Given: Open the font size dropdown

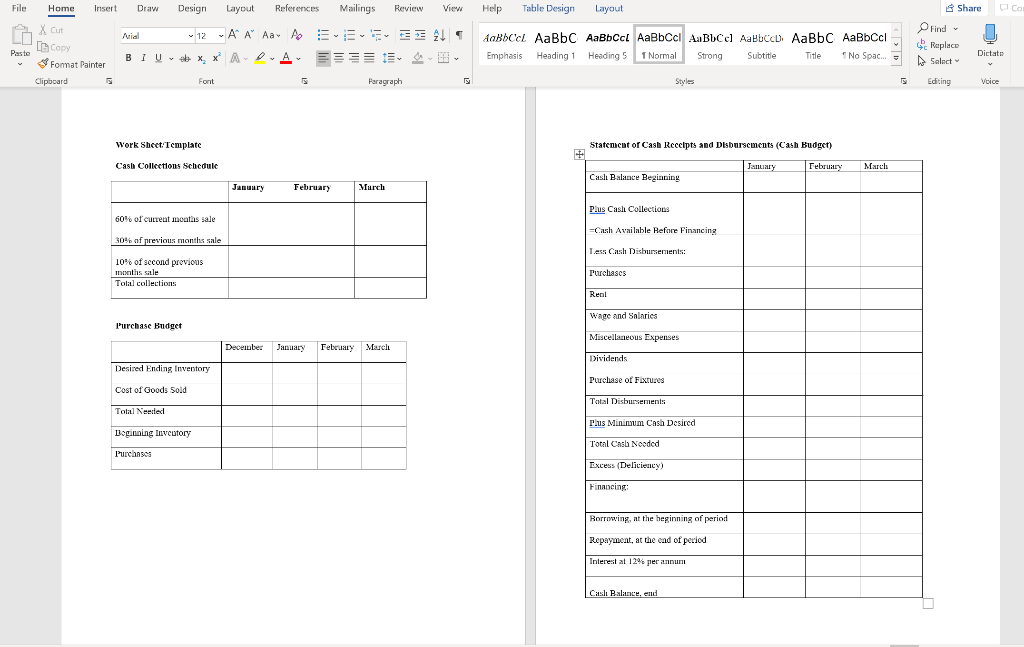Looking at the screenshot, I should [x=221, y=36].
